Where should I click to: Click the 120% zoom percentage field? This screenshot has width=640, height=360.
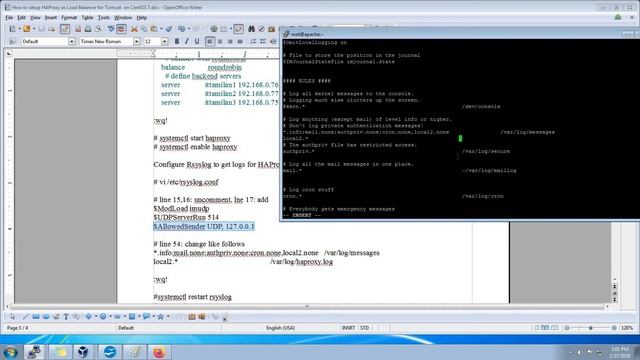(627, 328)
